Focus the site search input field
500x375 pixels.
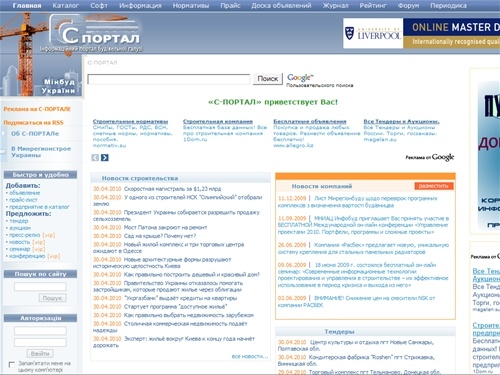pyautogui.click(x=40, y=286)
